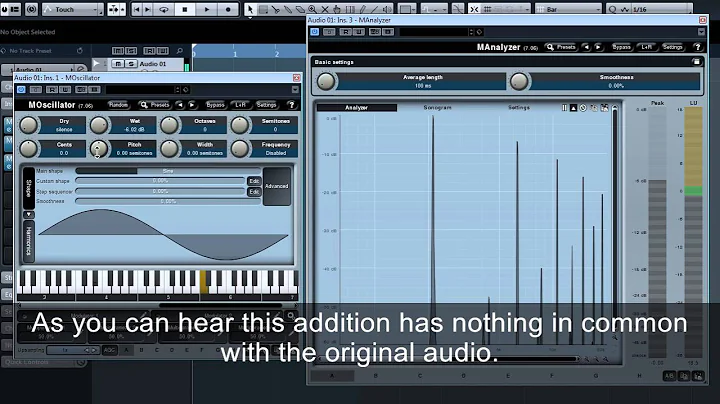Select the Draw pencil tool
720x404 pixels.
[362, 9]
